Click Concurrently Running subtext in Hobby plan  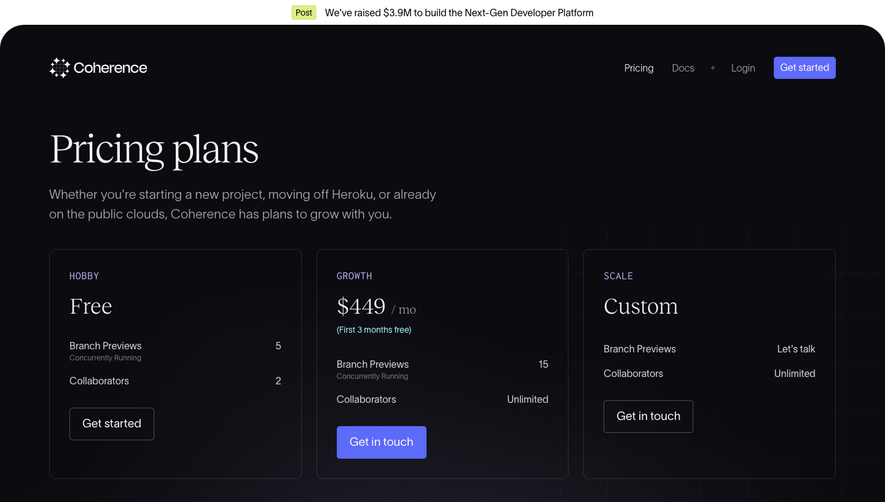pyautogui.click(x=106, y=358)
